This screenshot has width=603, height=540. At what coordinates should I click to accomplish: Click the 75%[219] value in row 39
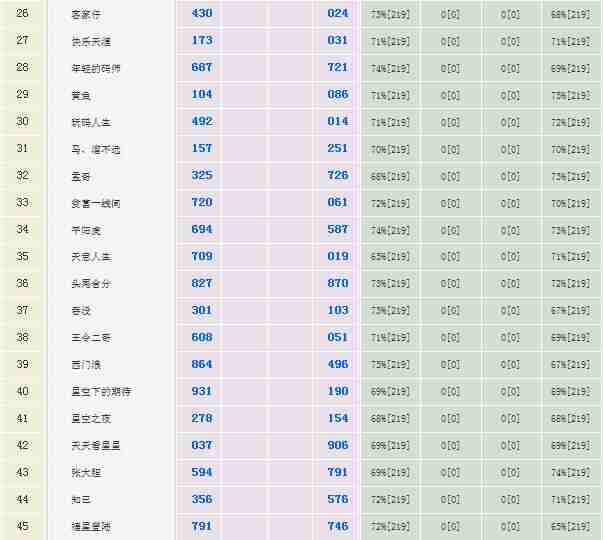pos(390,365)
